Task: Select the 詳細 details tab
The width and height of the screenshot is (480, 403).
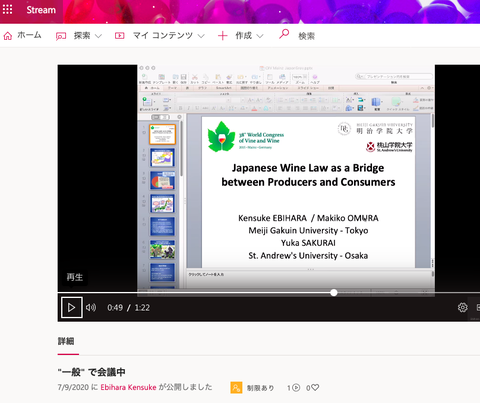Action: click(66, 341)
